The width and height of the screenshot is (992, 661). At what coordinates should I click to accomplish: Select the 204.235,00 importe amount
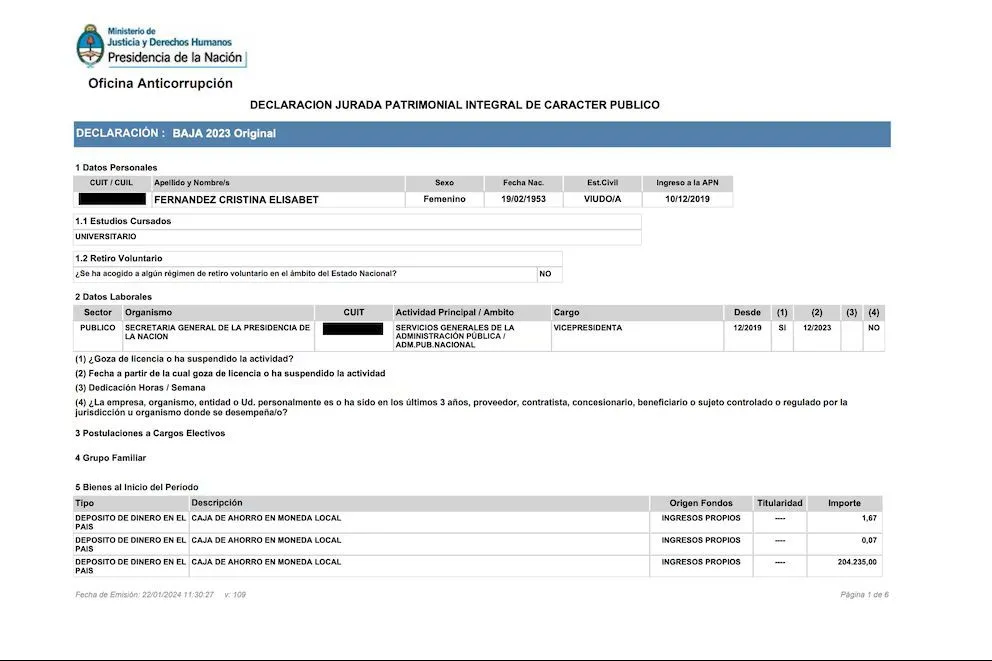tap(857, 563)
